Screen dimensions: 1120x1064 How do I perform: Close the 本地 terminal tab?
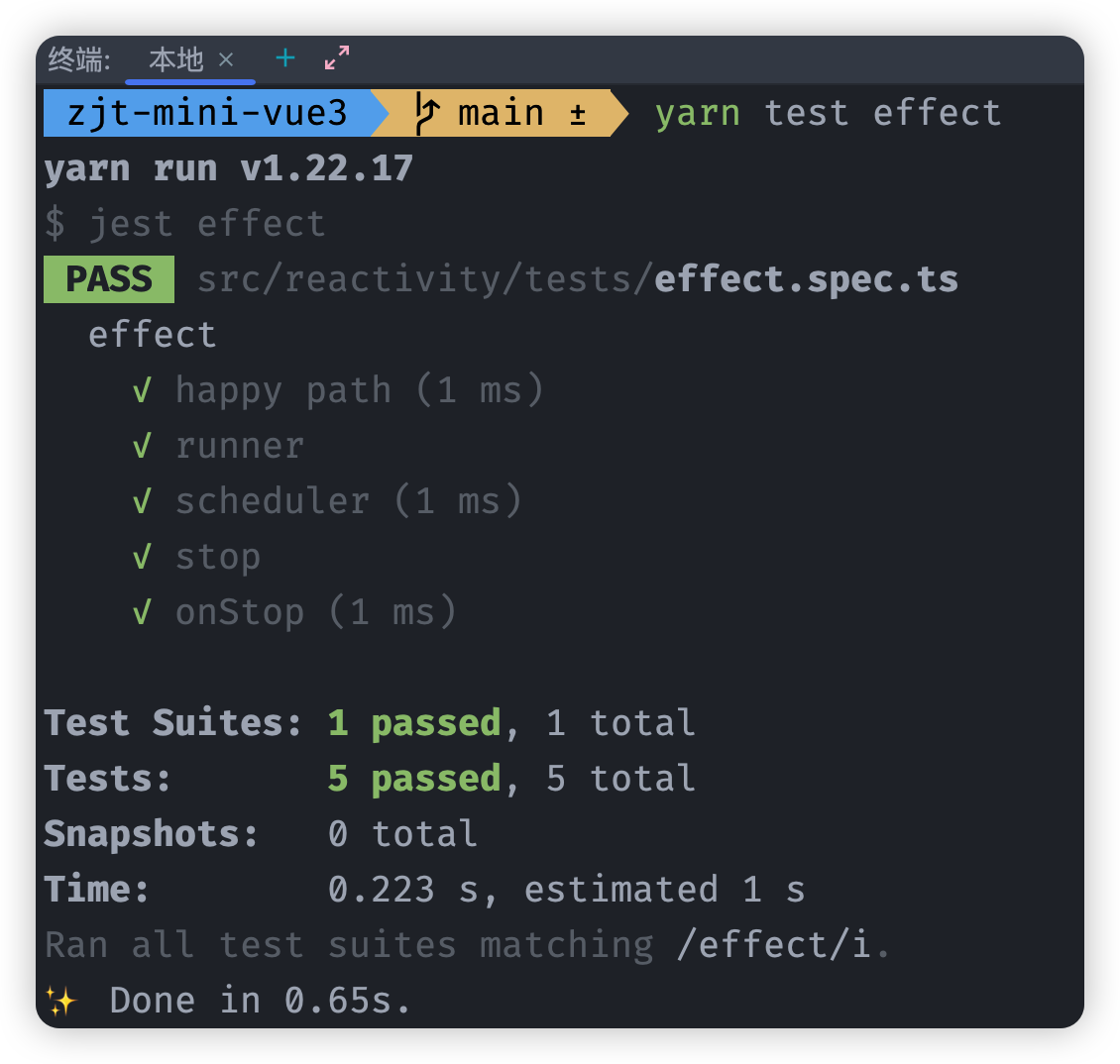[226, 59]
